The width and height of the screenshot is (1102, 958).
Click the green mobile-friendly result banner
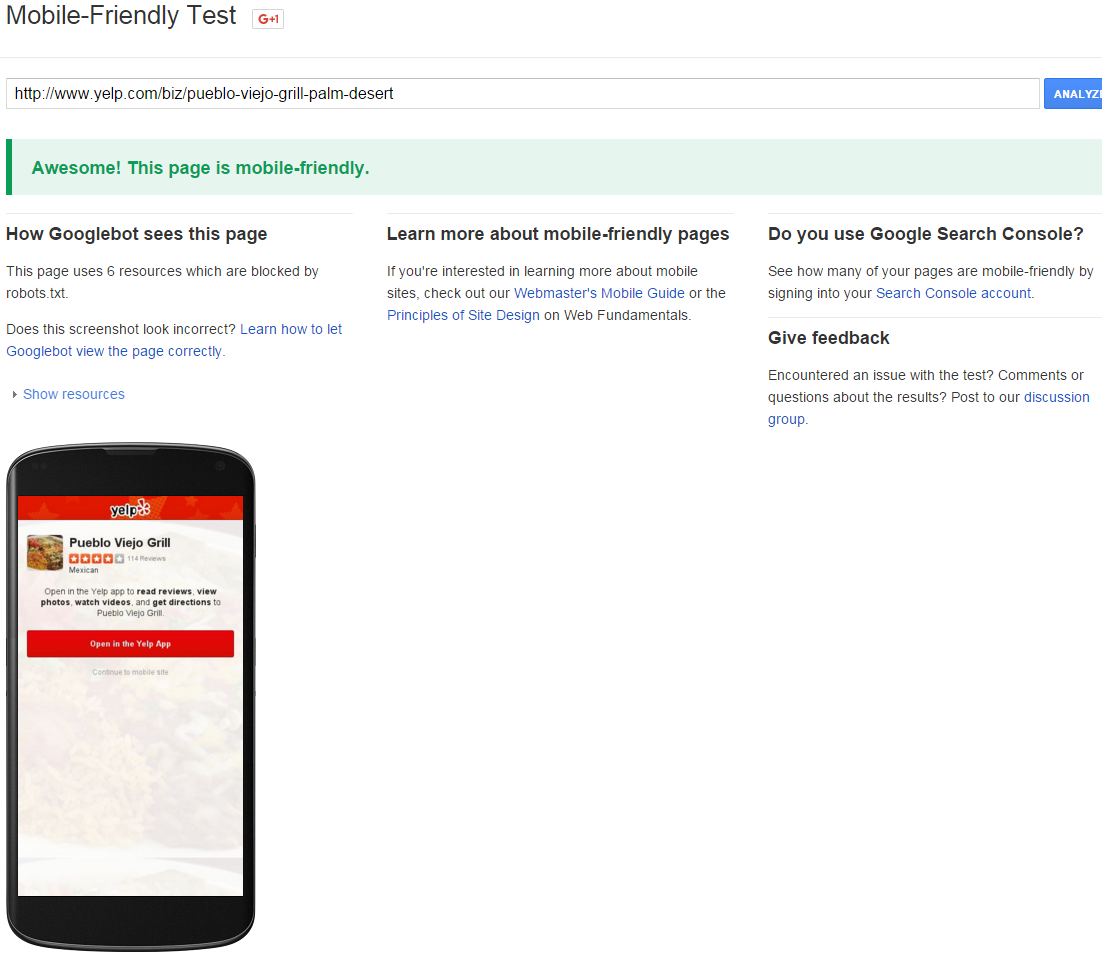[x=553, y=168]
